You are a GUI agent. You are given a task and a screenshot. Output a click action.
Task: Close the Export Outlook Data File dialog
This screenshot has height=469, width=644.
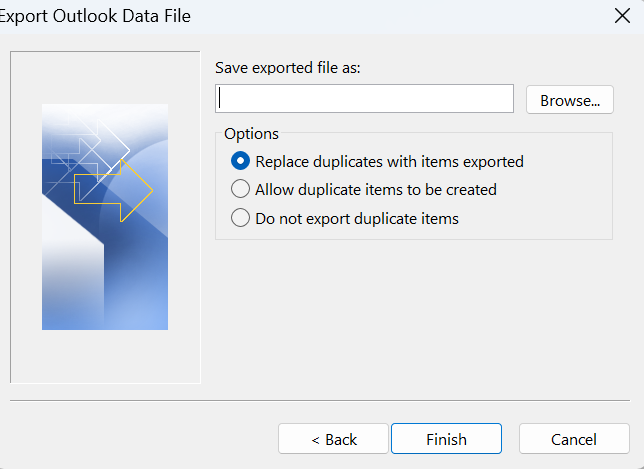click(x=620, y=16)
